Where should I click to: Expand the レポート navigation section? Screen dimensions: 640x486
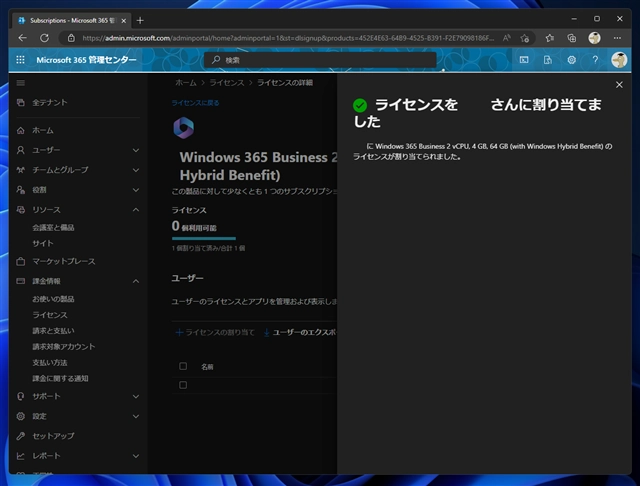(x=136, y=456)
